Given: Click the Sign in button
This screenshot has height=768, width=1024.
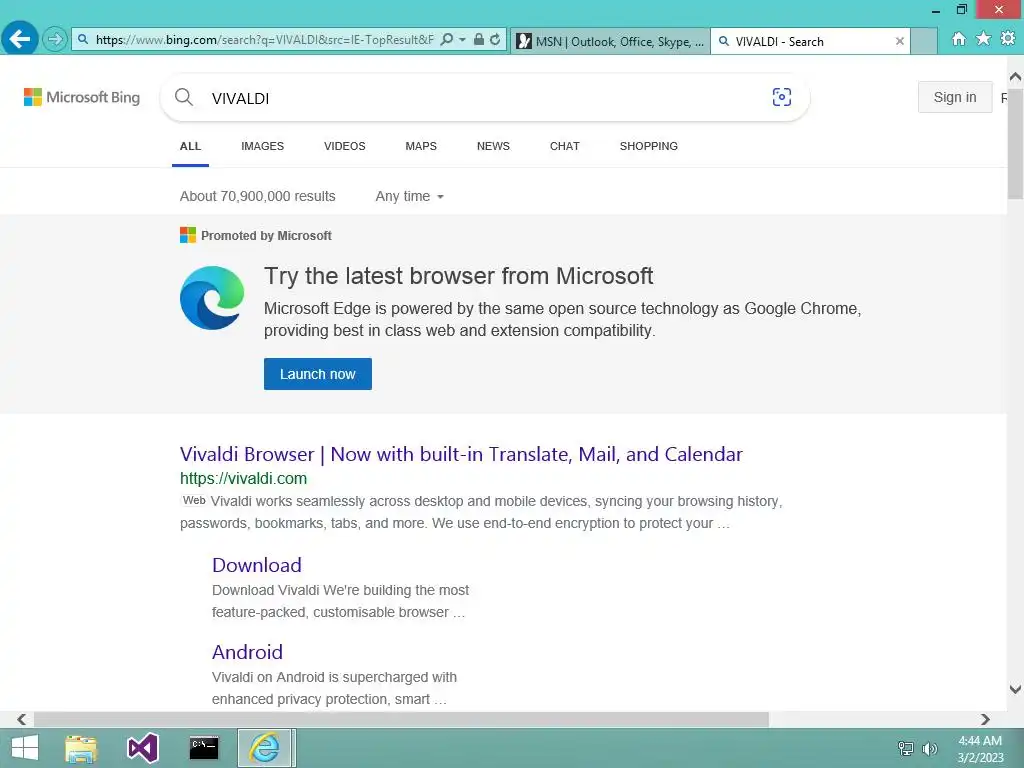Looking at the screenshot, I should tap(955, 97).
